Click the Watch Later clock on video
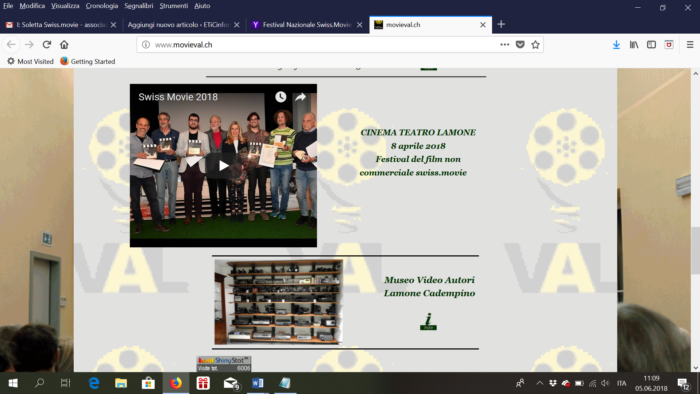Viewport: 700px width, 394px height. pyautogui.click(x=280, y=97)
